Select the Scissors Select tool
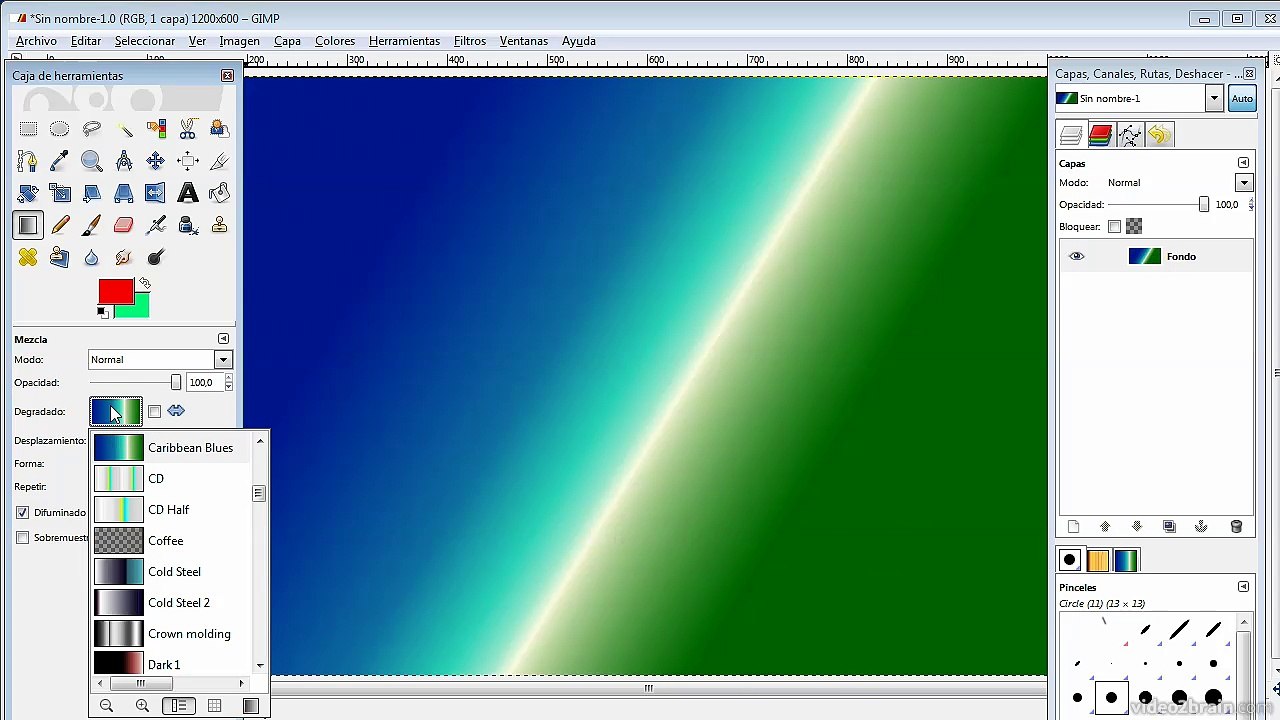Viewport: 1280px width, 720px height. 188,129
